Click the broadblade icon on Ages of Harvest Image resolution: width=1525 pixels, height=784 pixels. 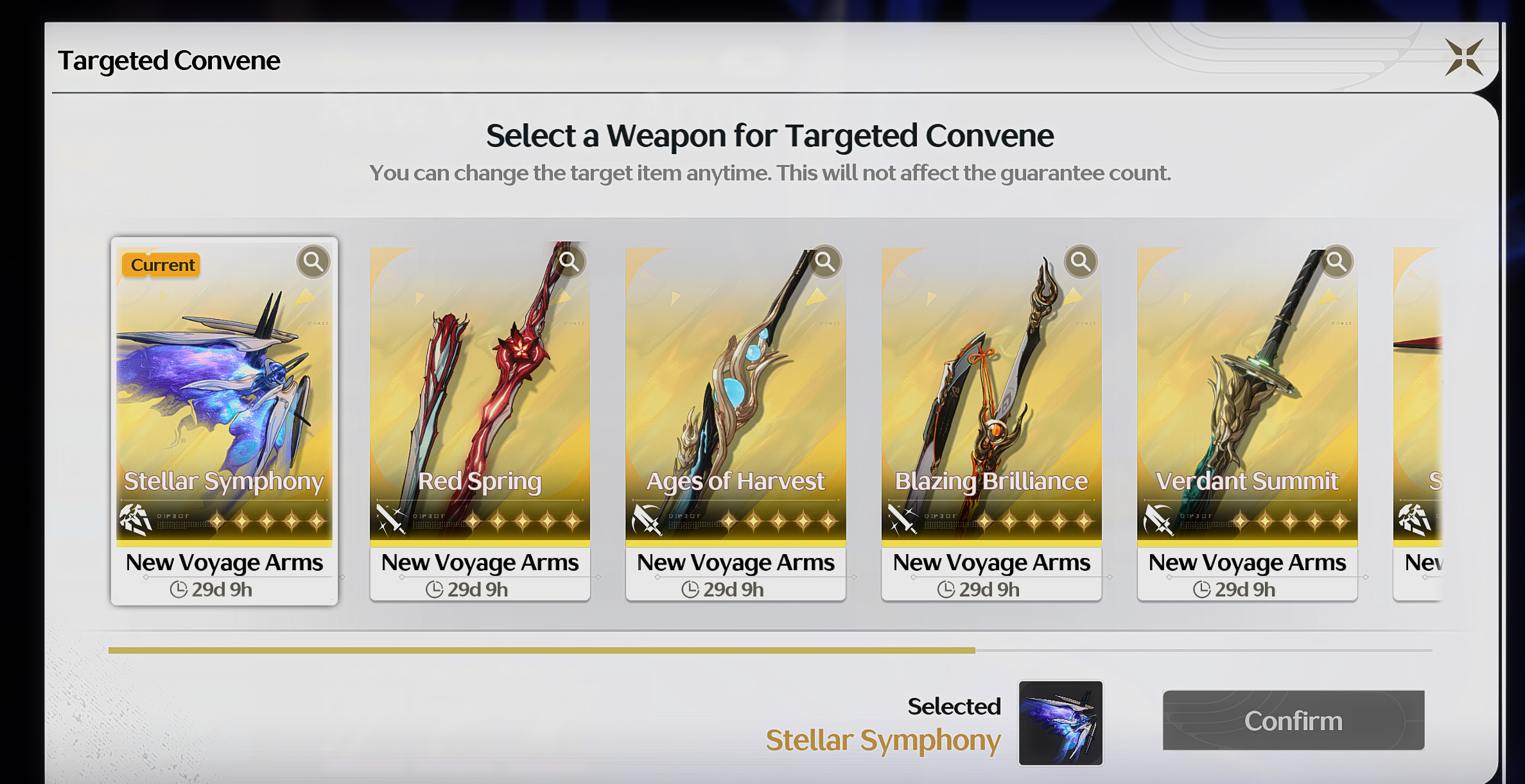coord(647,519)
